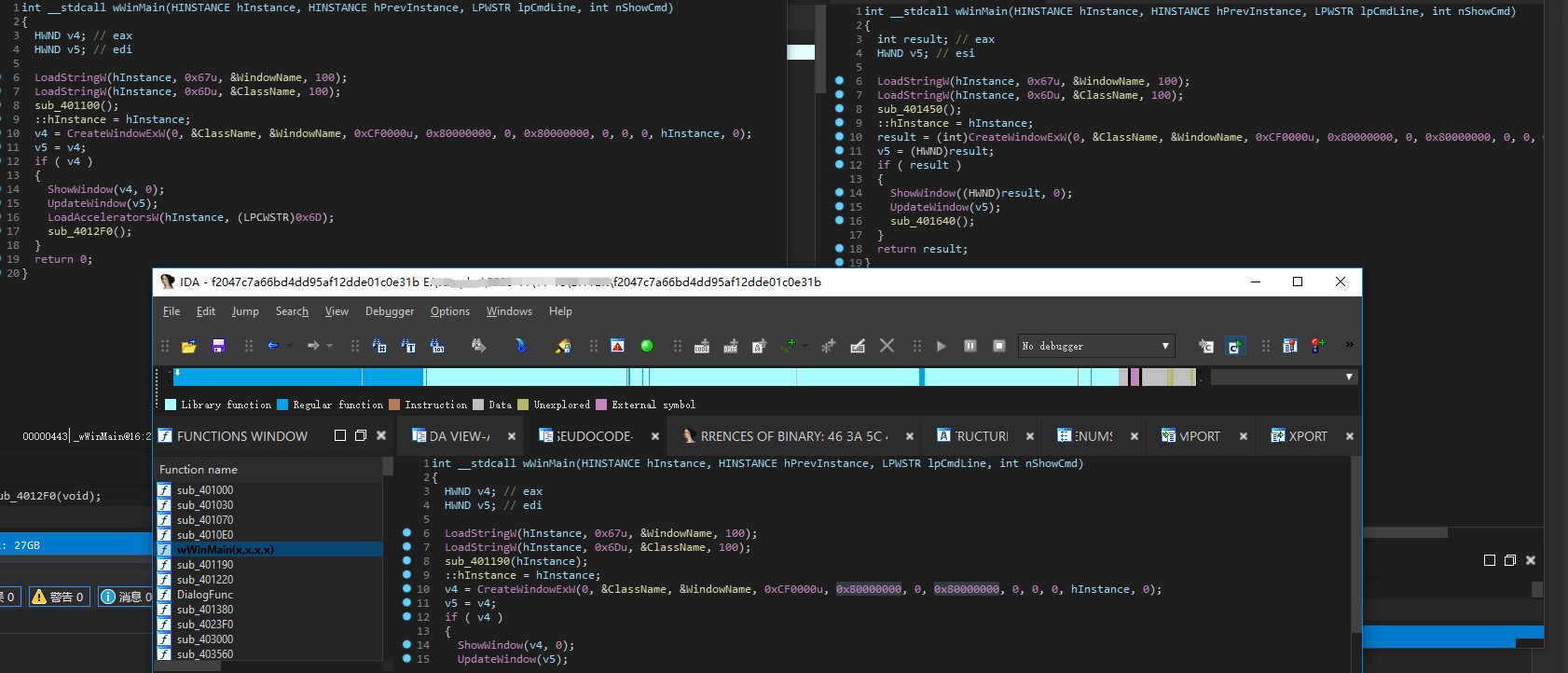Expand the back arrow history dropdown

click(289, 346)
